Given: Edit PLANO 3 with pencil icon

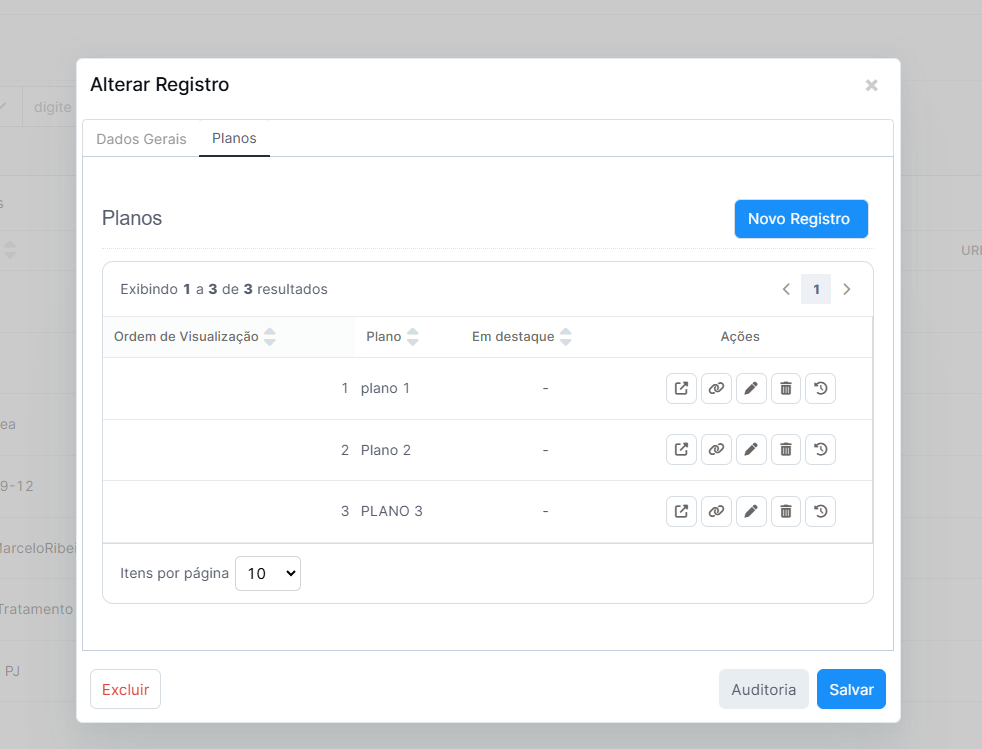Looking at the screenshot, I should click(x=751, y=511).
